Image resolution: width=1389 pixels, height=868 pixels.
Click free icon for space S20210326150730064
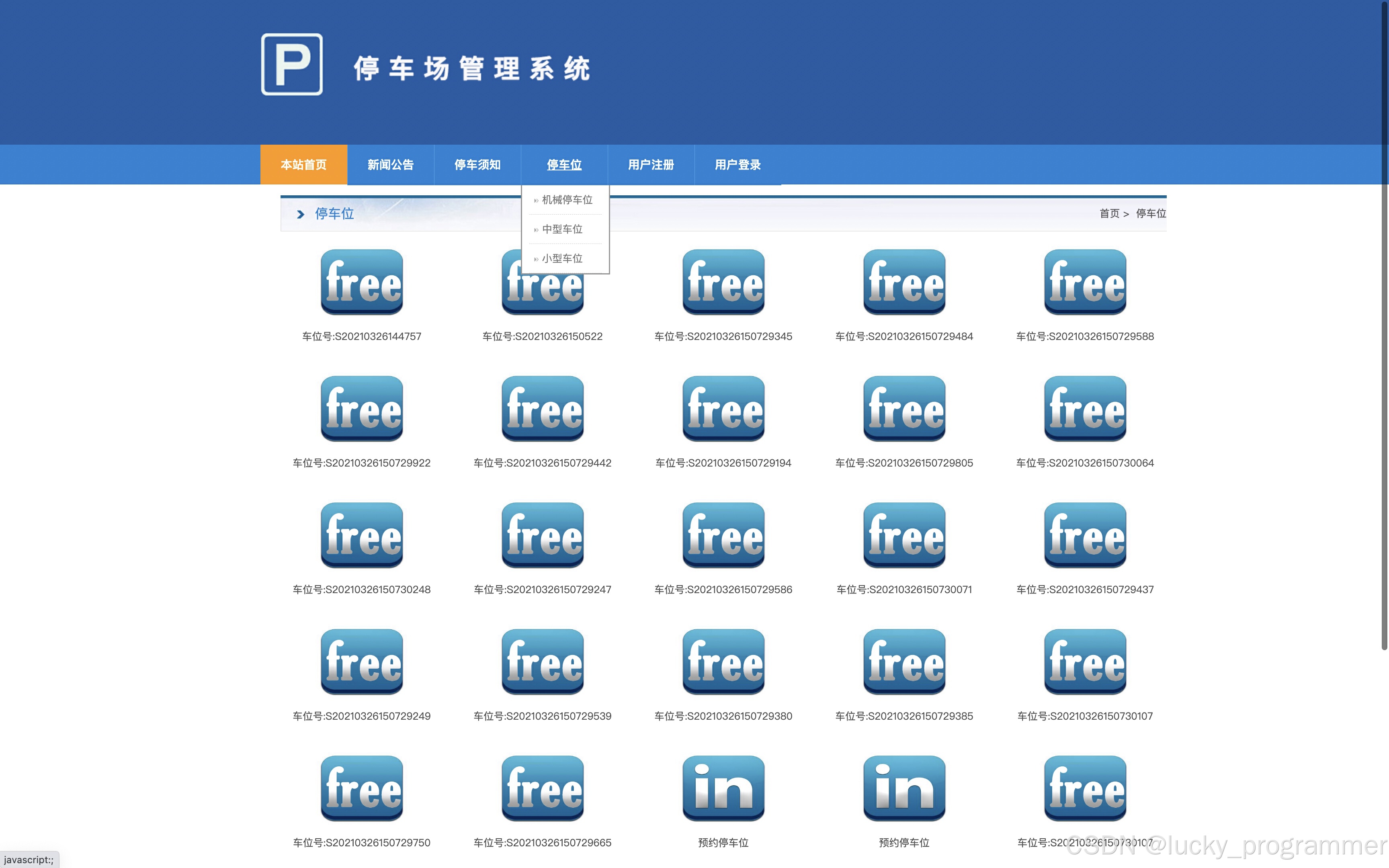[1085, 408]
